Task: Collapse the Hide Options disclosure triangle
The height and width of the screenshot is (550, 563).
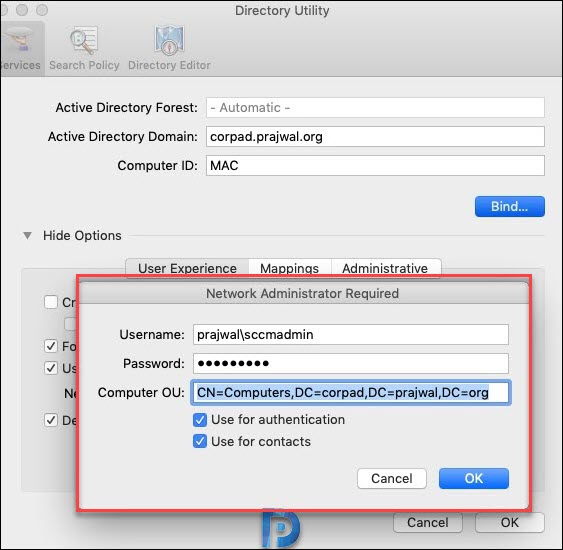Action: pyautogui.click(x=27, y=236)
